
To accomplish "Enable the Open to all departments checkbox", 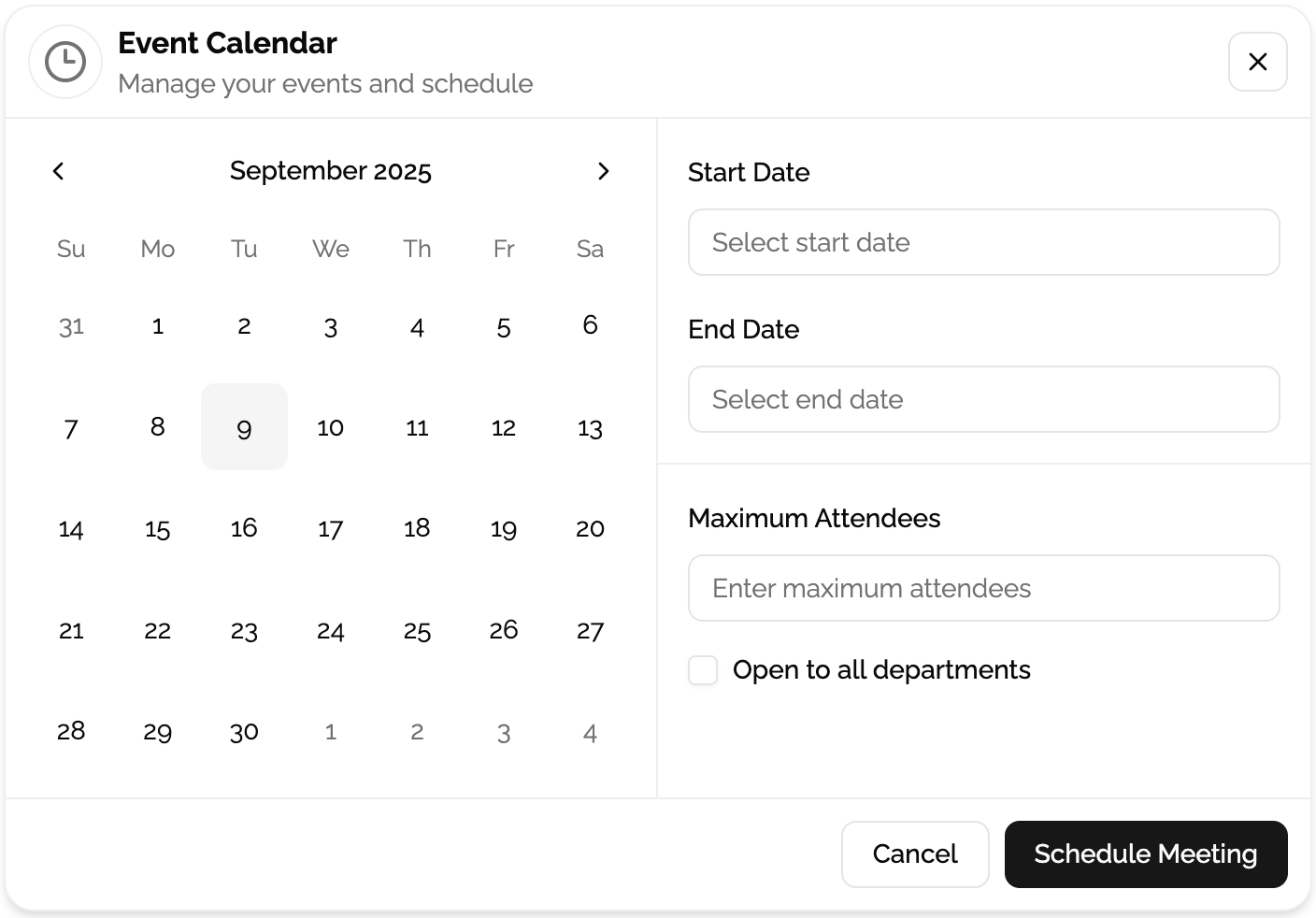I will click(x=702, y=670).
